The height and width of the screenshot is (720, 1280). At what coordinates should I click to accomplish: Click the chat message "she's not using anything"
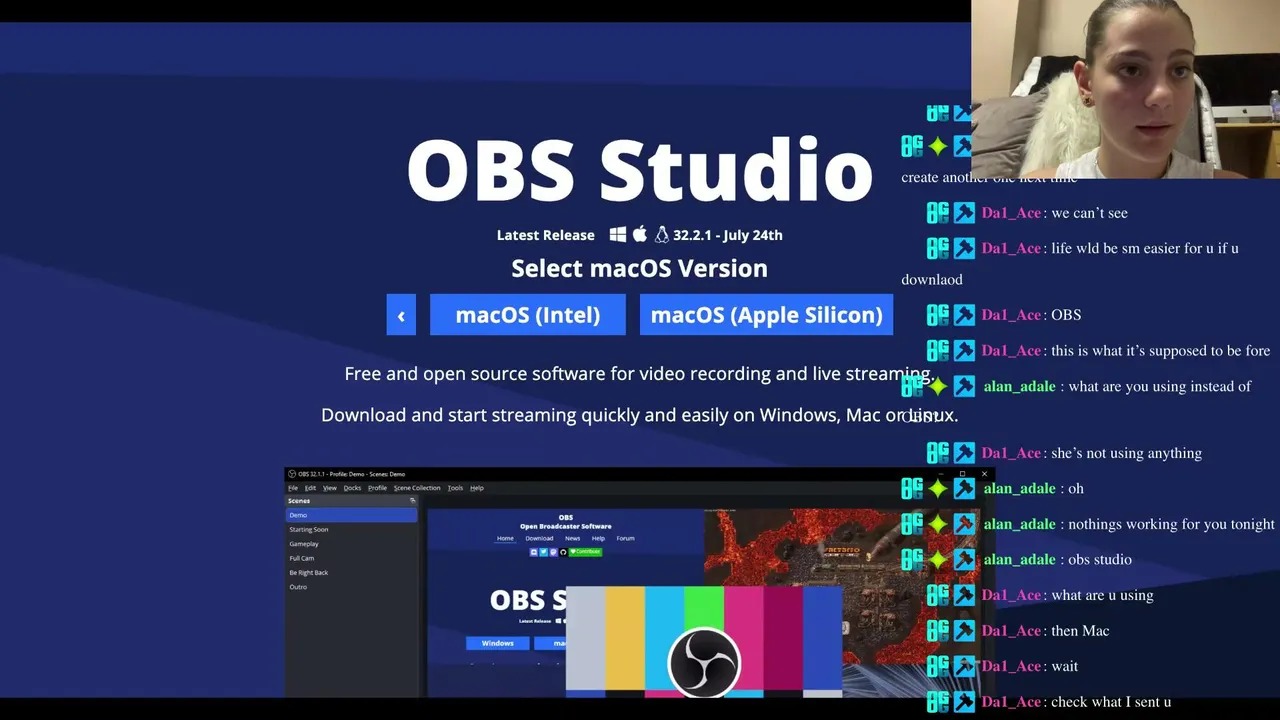[x=1126, y=453]
